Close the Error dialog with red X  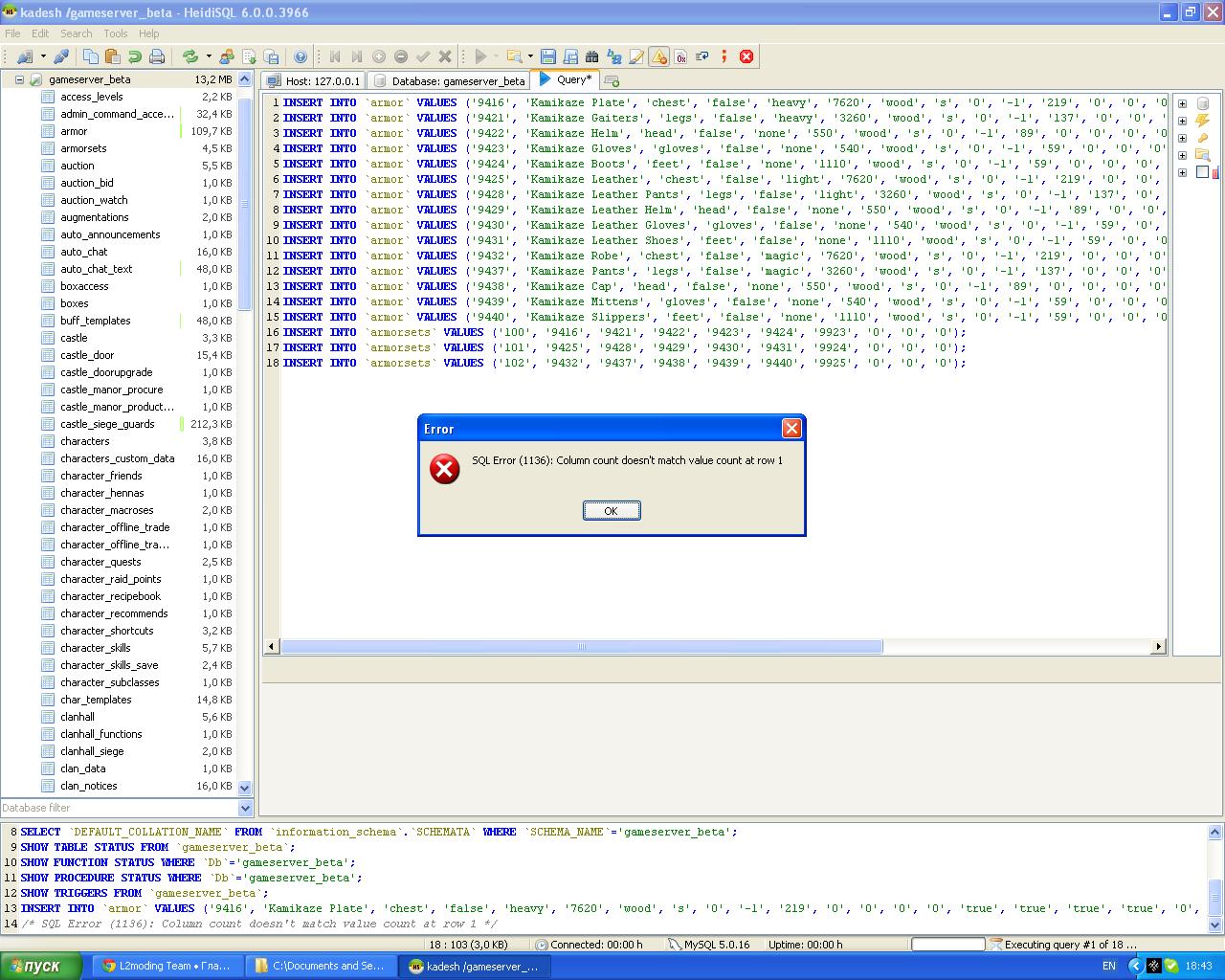791,429
